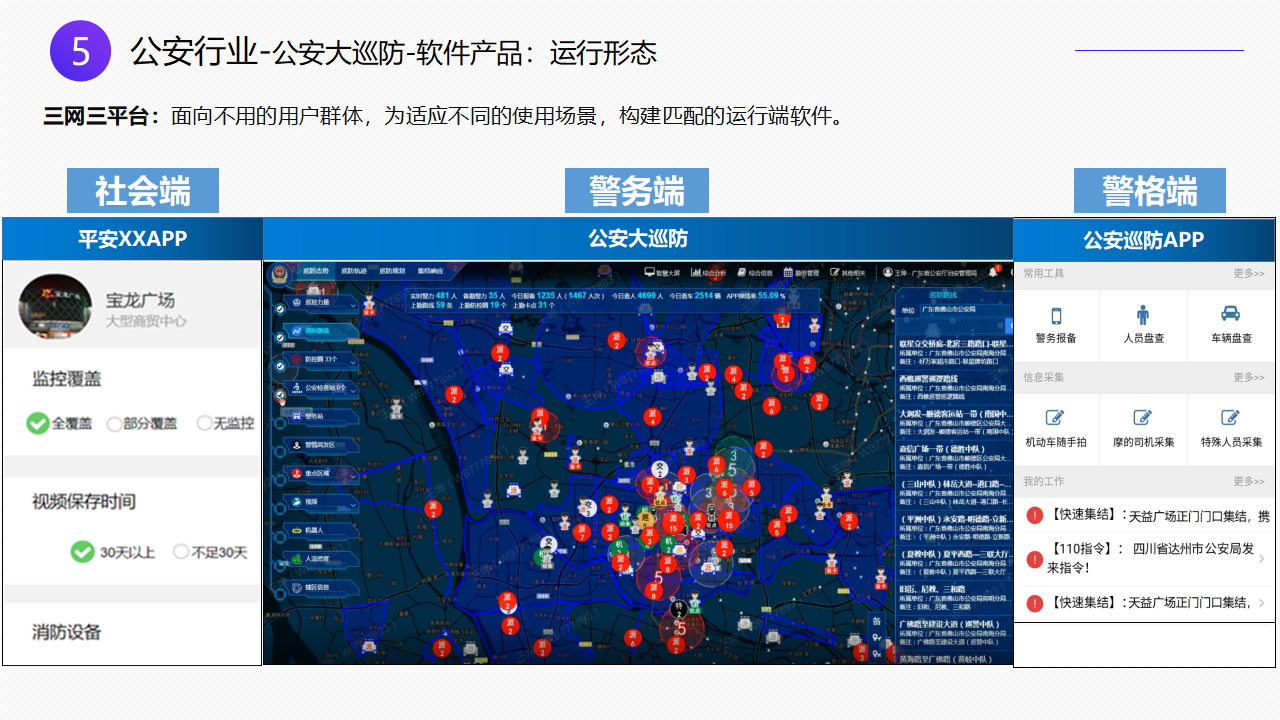Switch to the 巡防规划 tab
The width and height of the screenshot is (1280, 720).
[x=392, y=271]
